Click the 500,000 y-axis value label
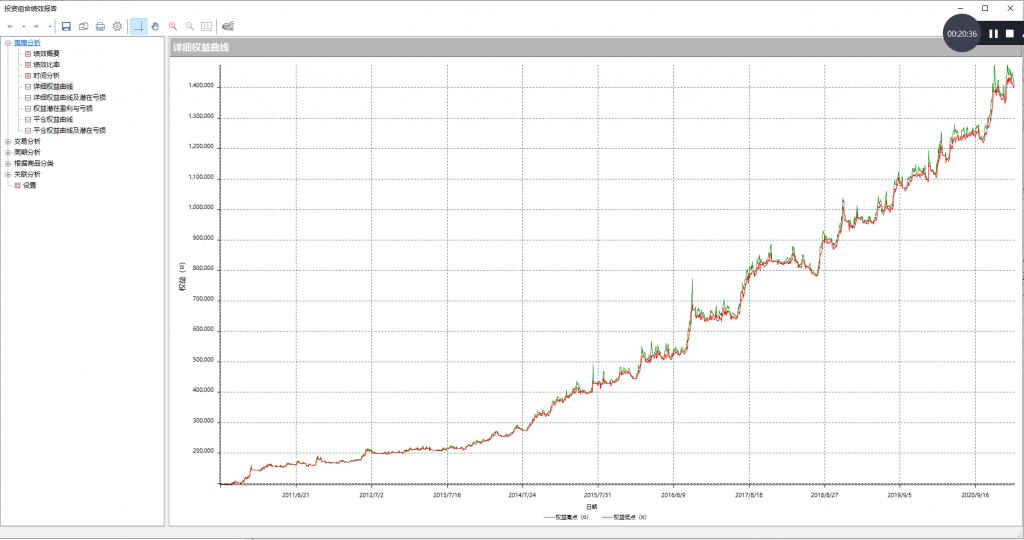The height and width of the screenshot is (540, 1024). (203, 360)
